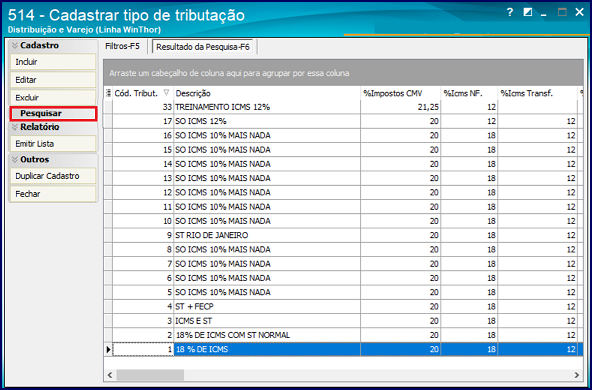Screen dimensions: 592x390
Task: Click the grid column chooser icon
Action: pos(109,93)
